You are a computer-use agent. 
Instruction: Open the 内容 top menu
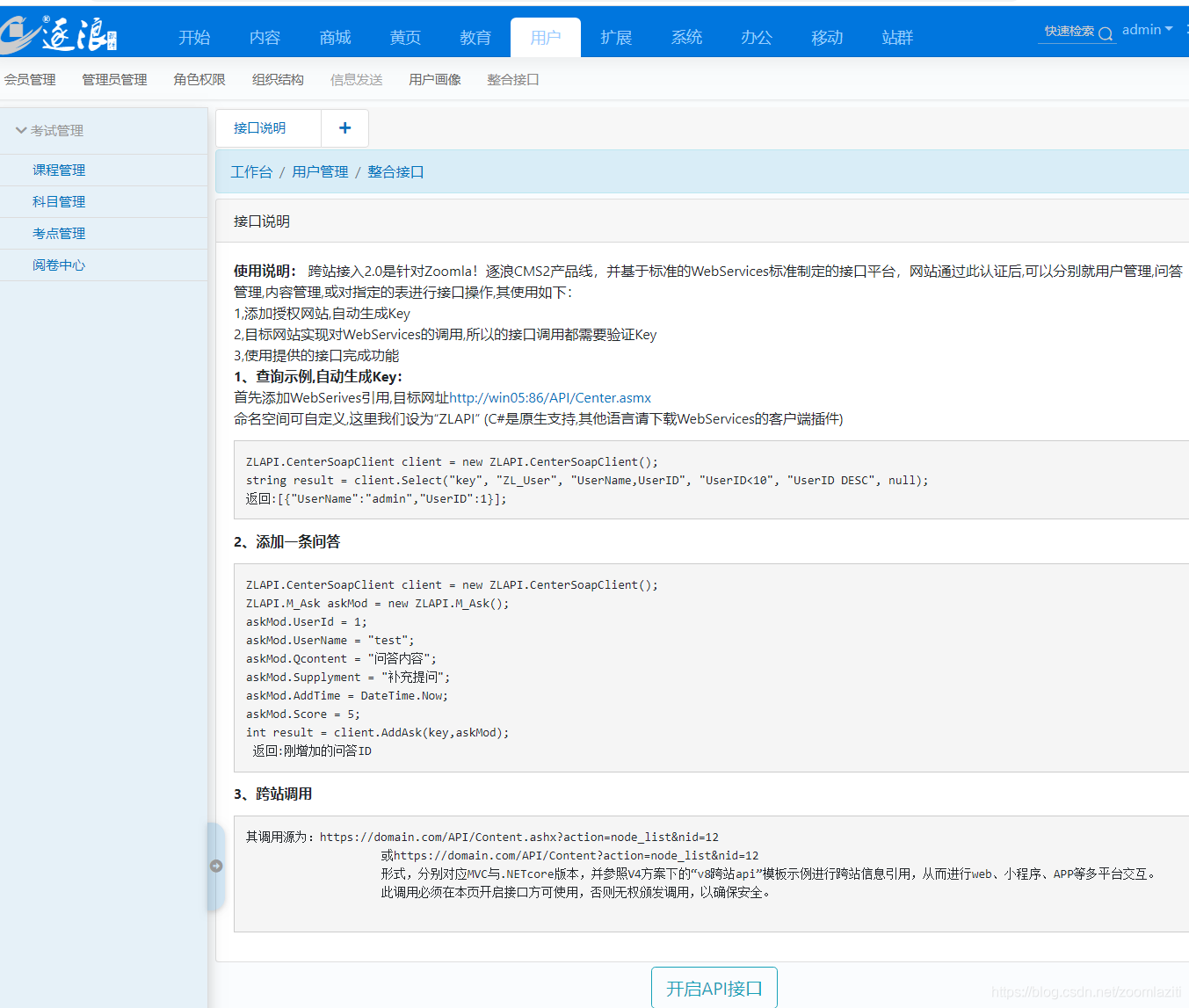pyautogui.click(x=265, y=38)
